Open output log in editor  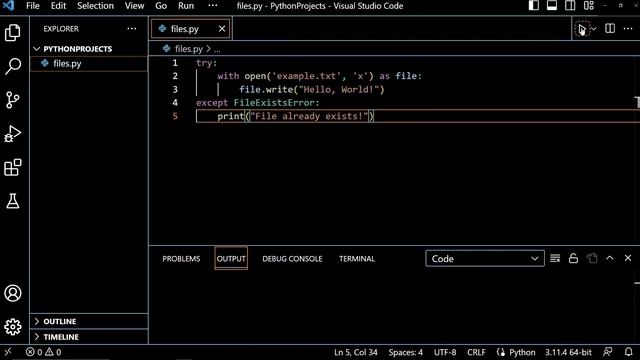592,258
